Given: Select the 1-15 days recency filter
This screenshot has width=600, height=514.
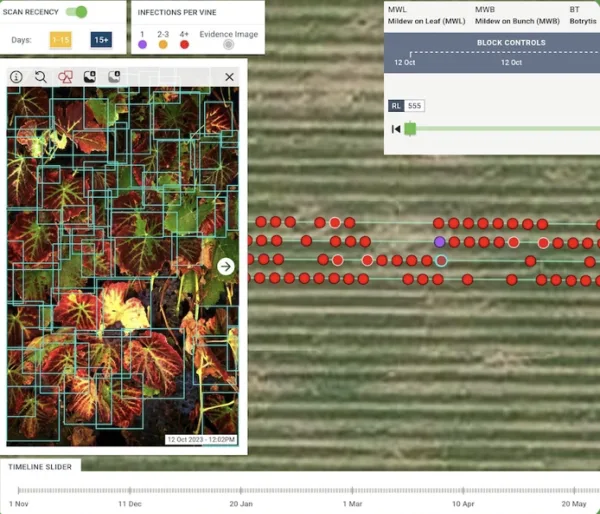Looking at the screenshot, I should click(60, 40).
